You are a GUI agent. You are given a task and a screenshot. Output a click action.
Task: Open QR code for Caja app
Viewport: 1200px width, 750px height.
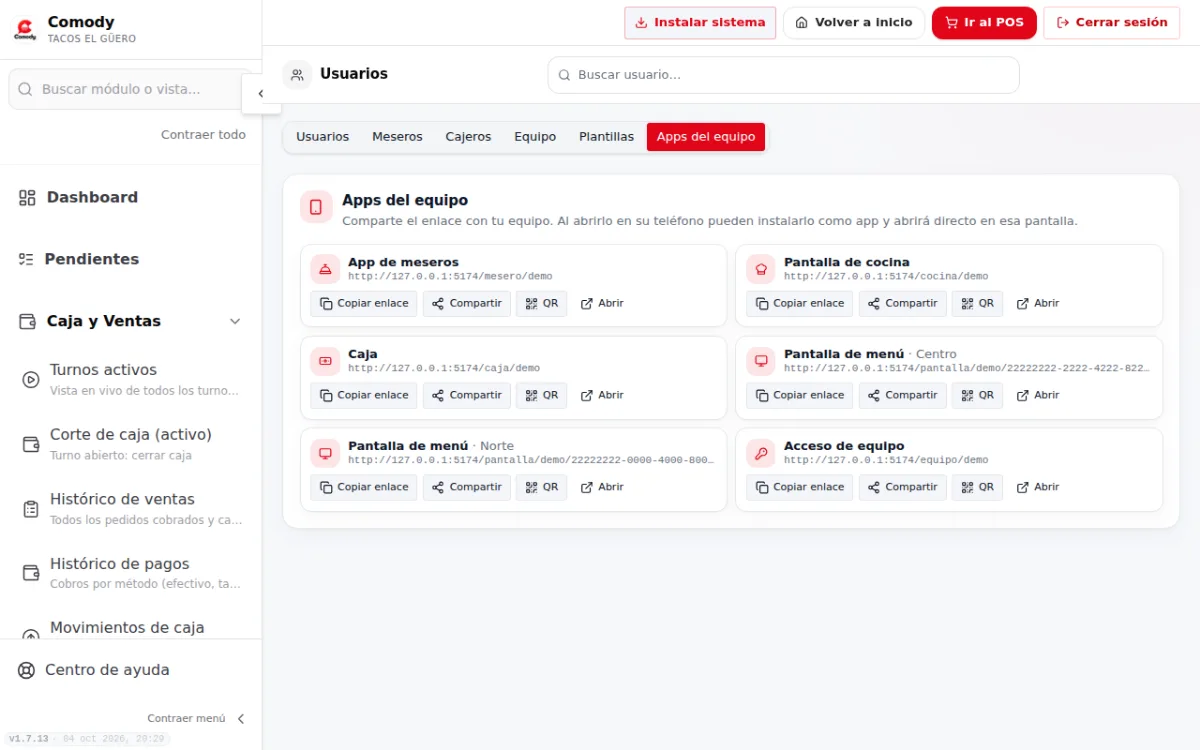[x=541, y=396]
